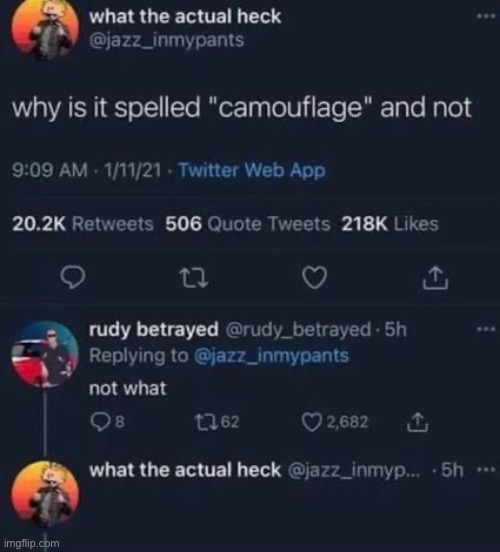Screen dimensions: 500x552
Task: View the 506 Quote Tweets list
Action: [248, 224]
